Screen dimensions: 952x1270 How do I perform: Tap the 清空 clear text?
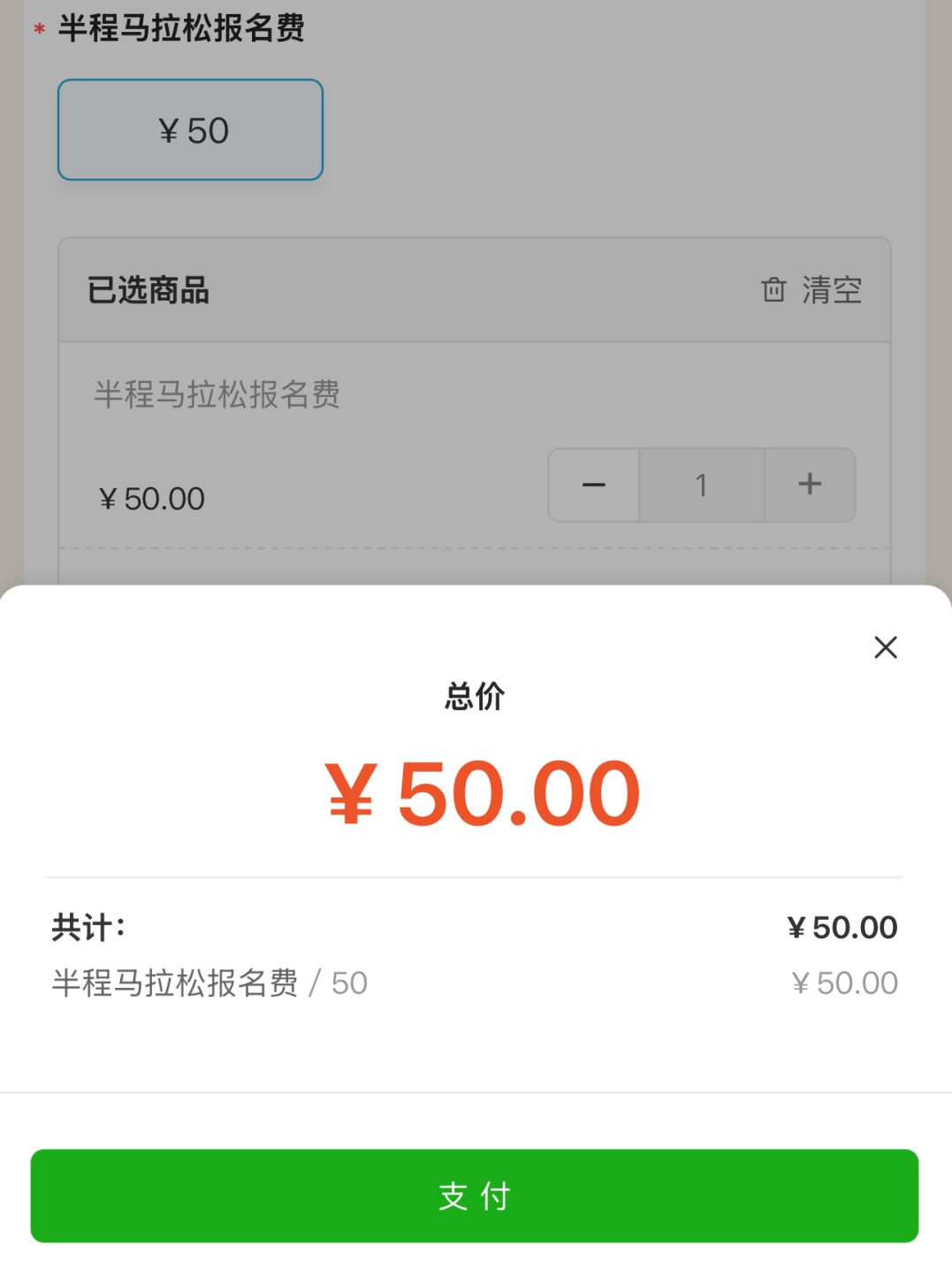(831, 290)
